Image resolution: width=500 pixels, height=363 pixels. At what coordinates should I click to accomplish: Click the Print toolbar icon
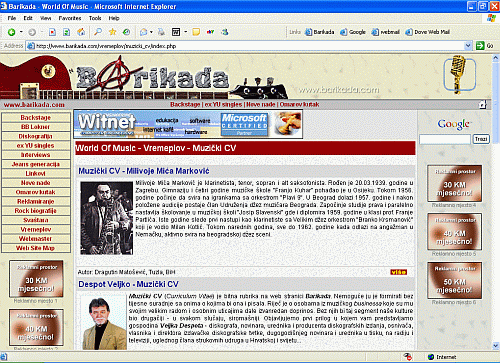point(161,32)
